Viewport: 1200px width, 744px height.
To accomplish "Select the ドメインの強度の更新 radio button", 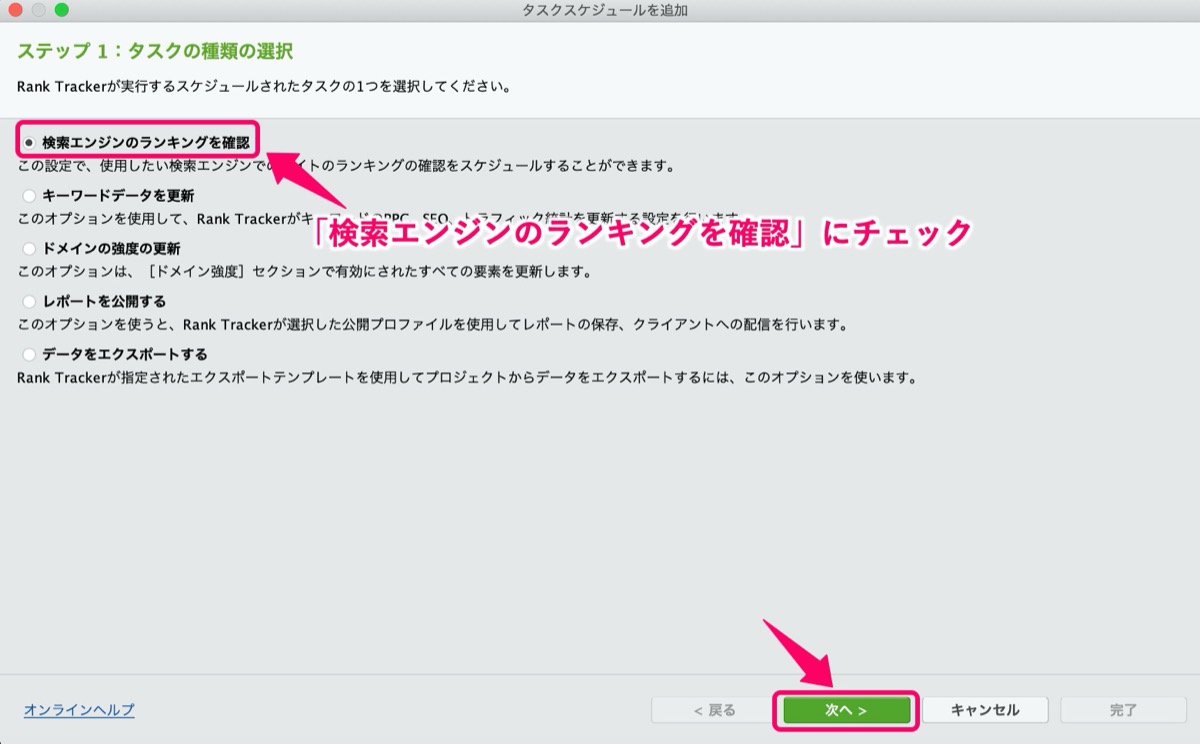I will (x=30, y=249).
